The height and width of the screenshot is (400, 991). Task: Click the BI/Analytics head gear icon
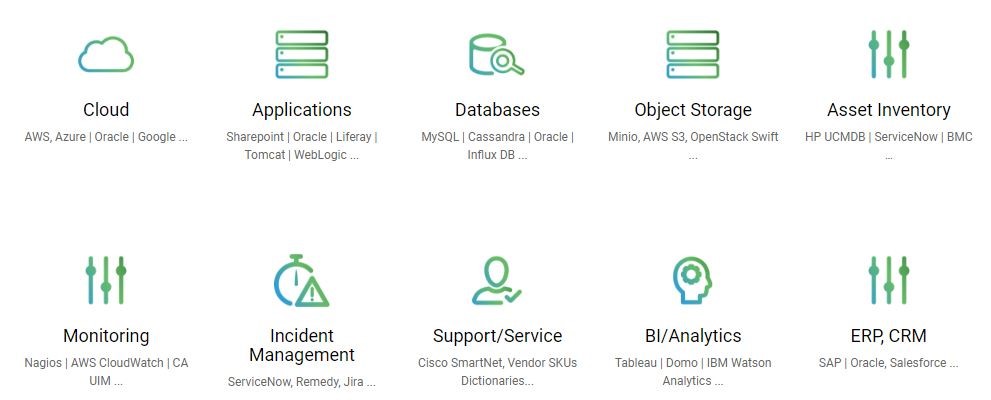692,280
